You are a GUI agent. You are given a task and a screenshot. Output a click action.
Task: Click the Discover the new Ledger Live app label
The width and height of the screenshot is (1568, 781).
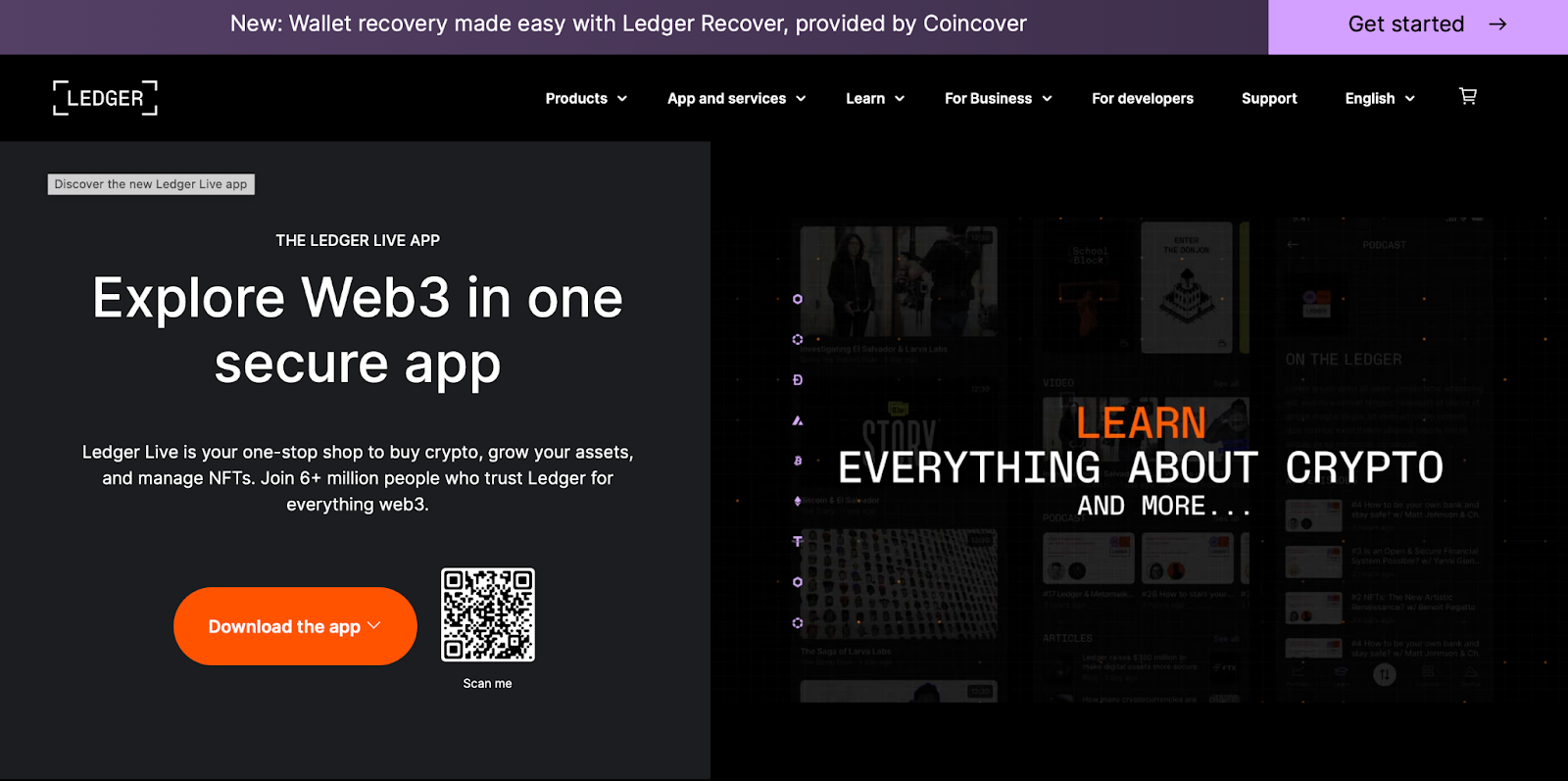pyautogui.click(x=151, y=184)
